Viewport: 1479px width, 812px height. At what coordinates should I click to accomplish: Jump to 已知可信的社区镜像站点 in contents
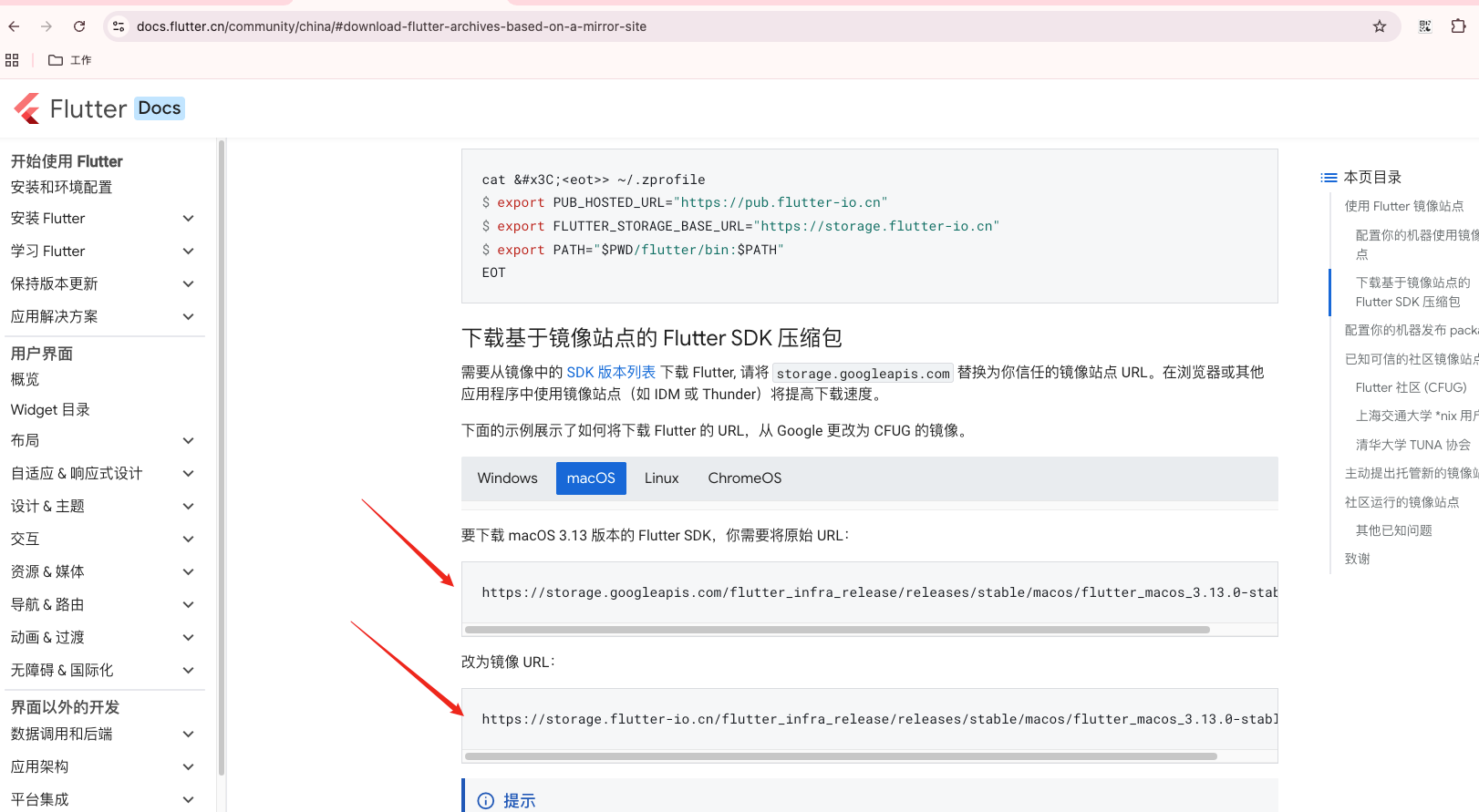click(1412, 359)
